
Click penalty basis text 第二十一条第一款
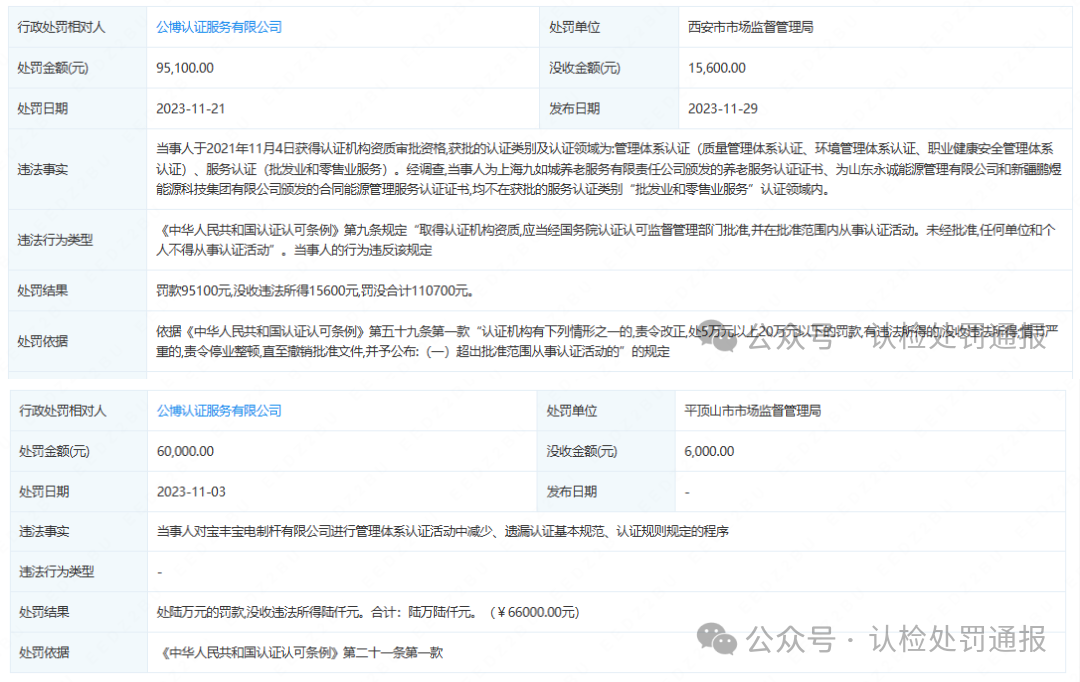coord(300,652)
